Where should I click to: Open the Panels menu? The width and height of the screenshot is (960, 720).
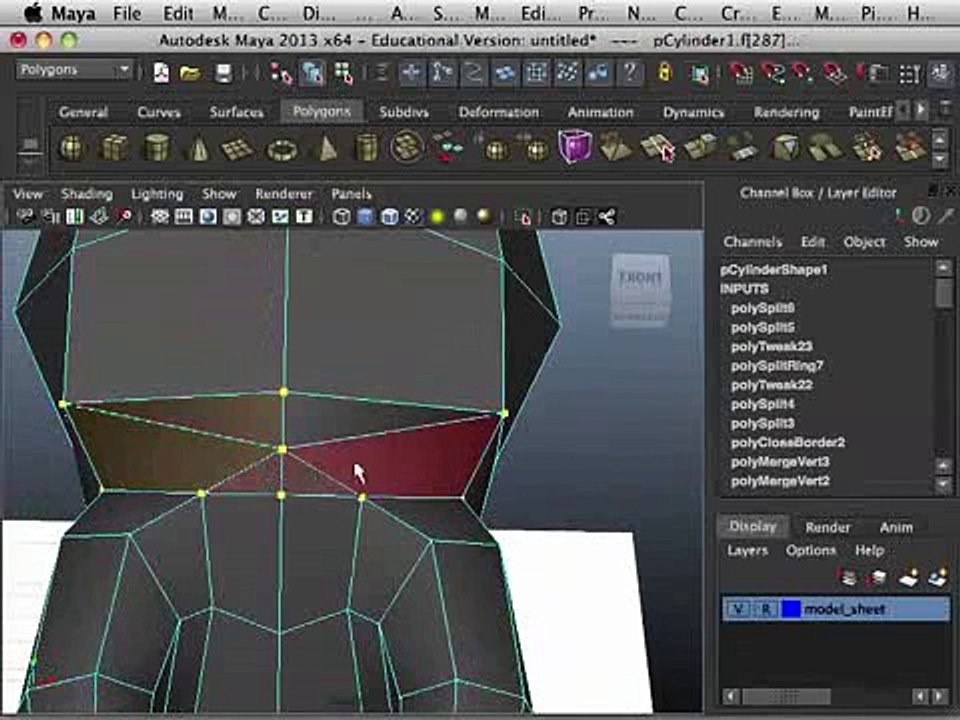351,194
